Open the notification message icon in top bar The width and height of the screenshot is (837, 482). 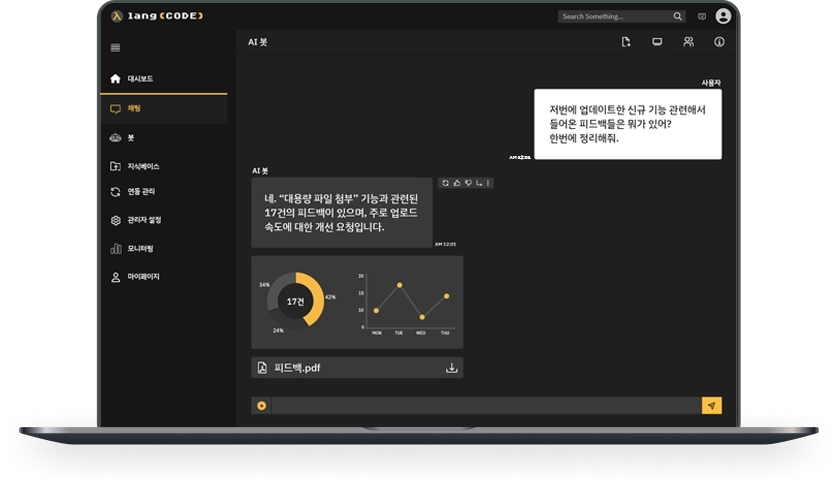[702, 17]
